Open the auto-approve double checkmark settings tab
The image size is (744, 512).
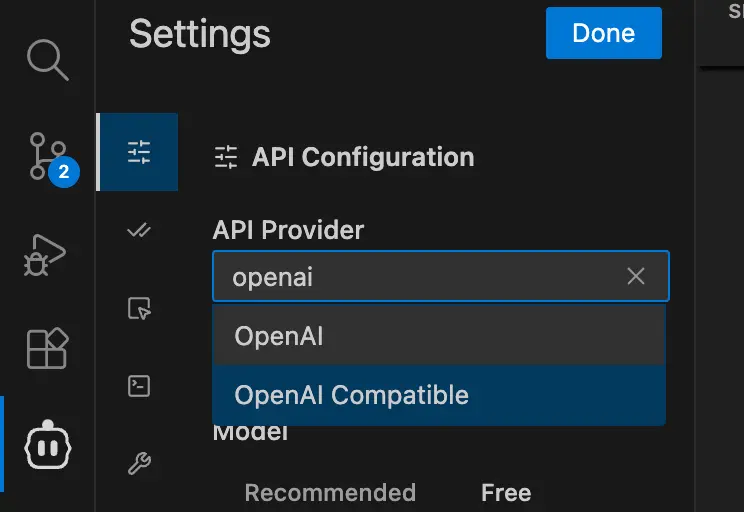tap(139, 231)
